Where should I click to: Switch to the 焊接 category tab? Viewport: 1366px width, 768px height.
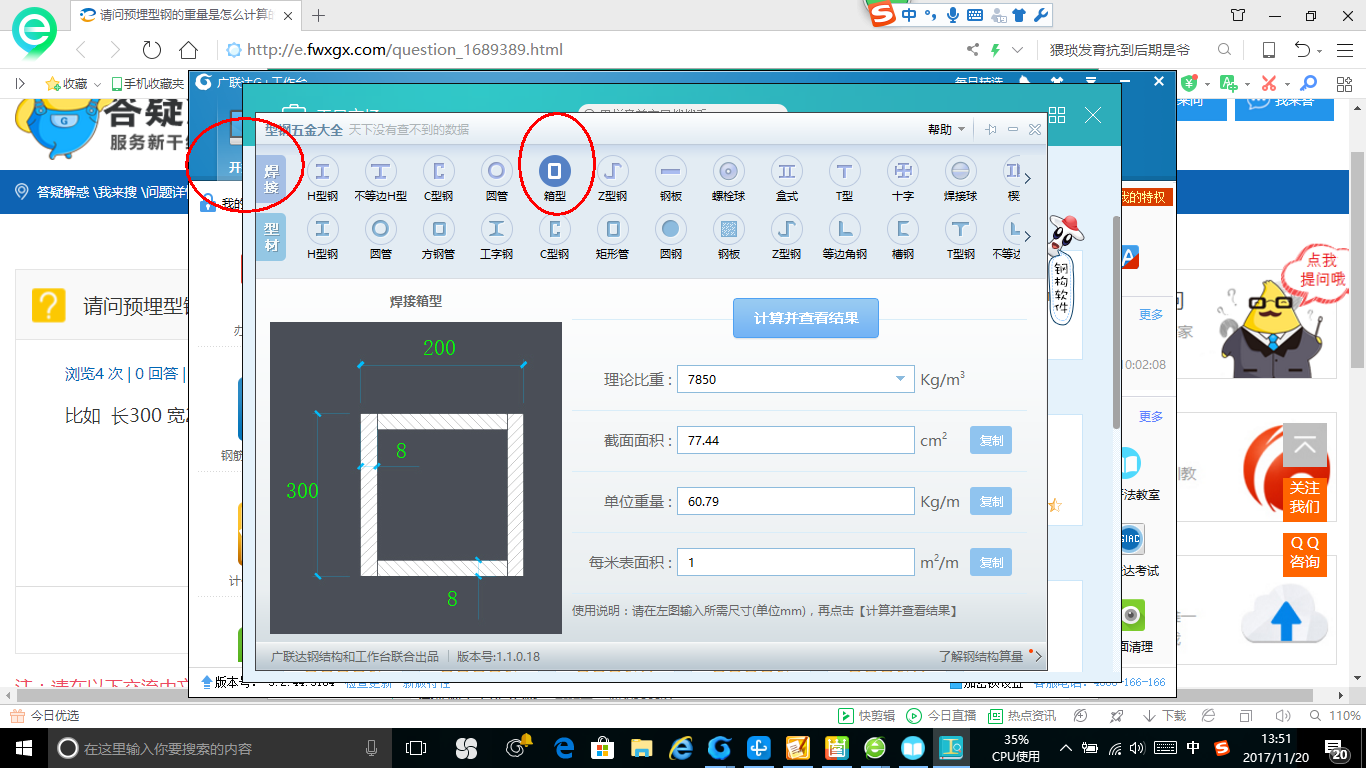coord(271,178)
